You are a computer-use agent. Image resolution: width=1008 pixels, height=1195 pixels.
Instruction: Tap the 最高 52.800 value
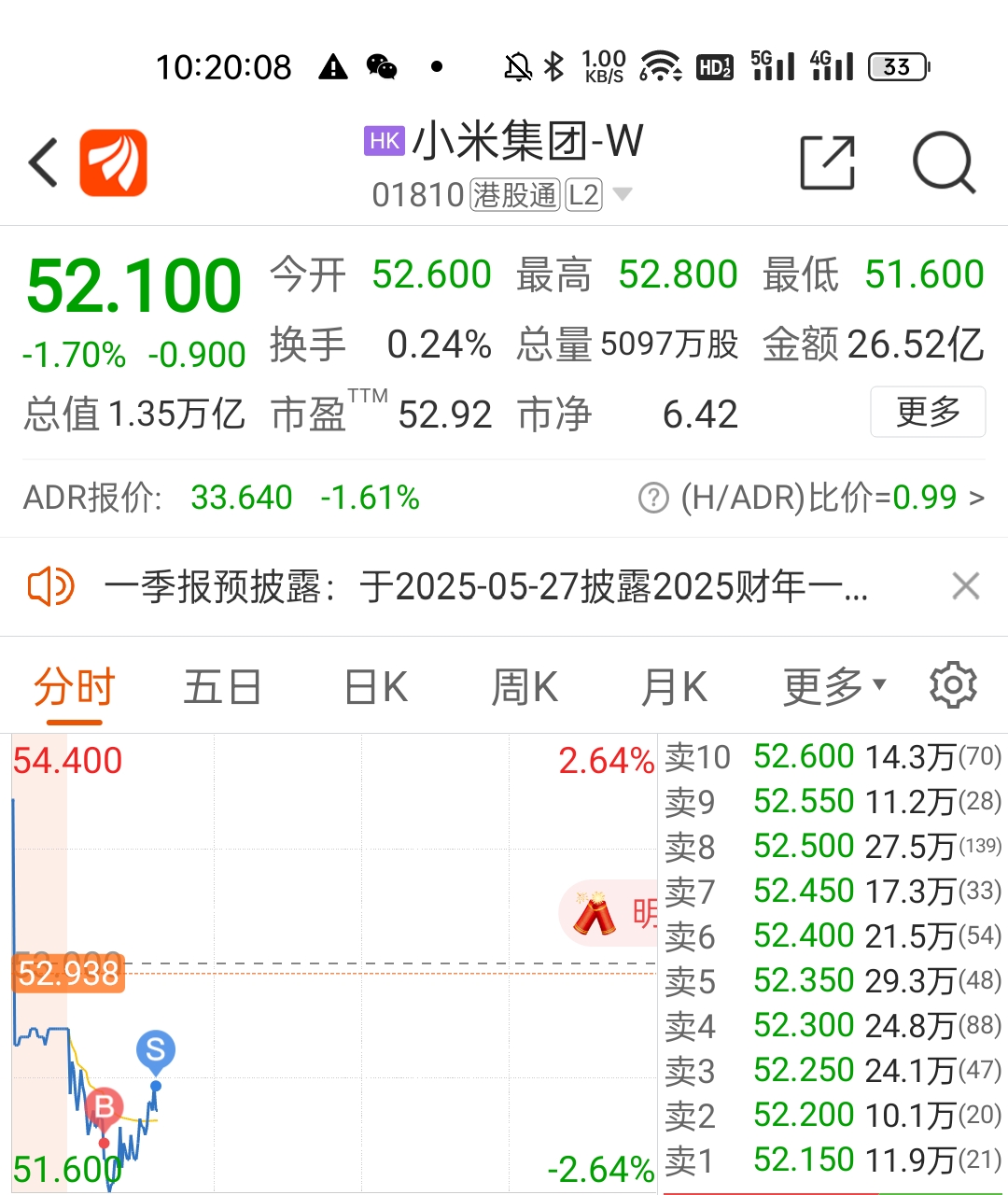pos(678,275)
